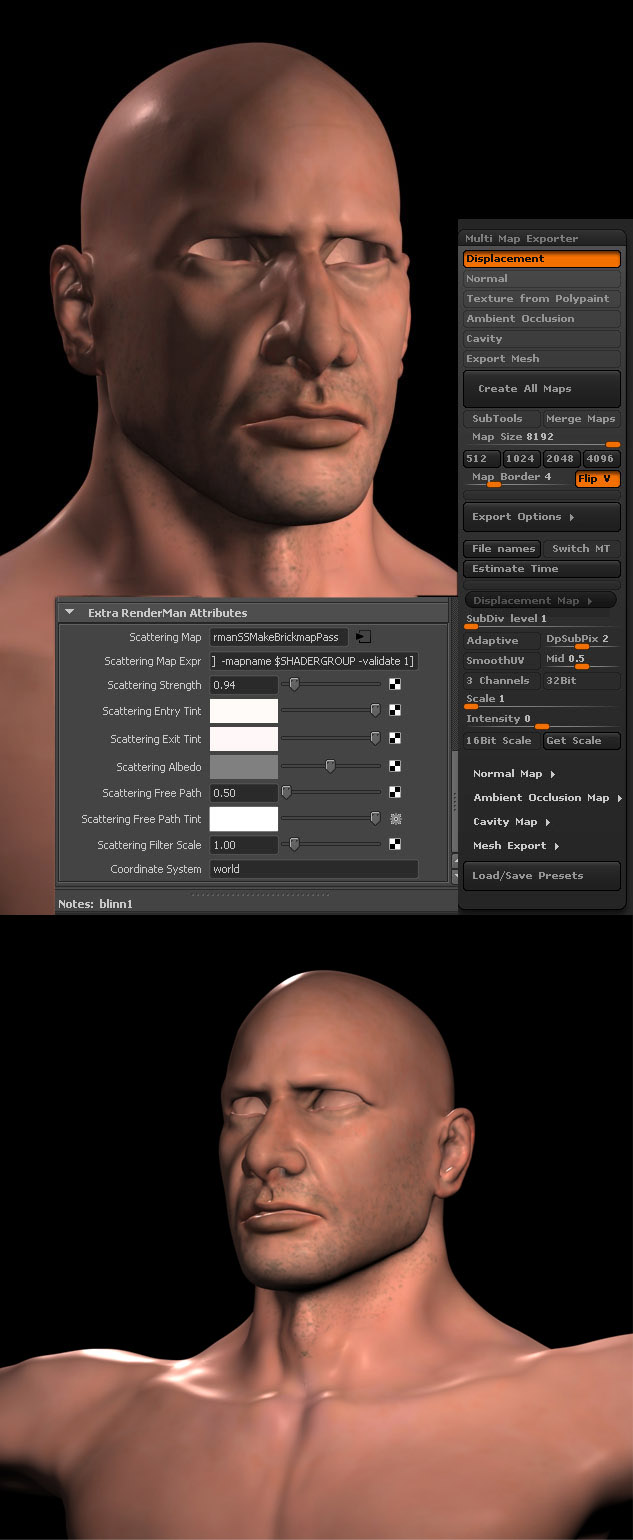Toggle the SmoothUV option
Screen dimensions: 633x1540
(501, 661)
